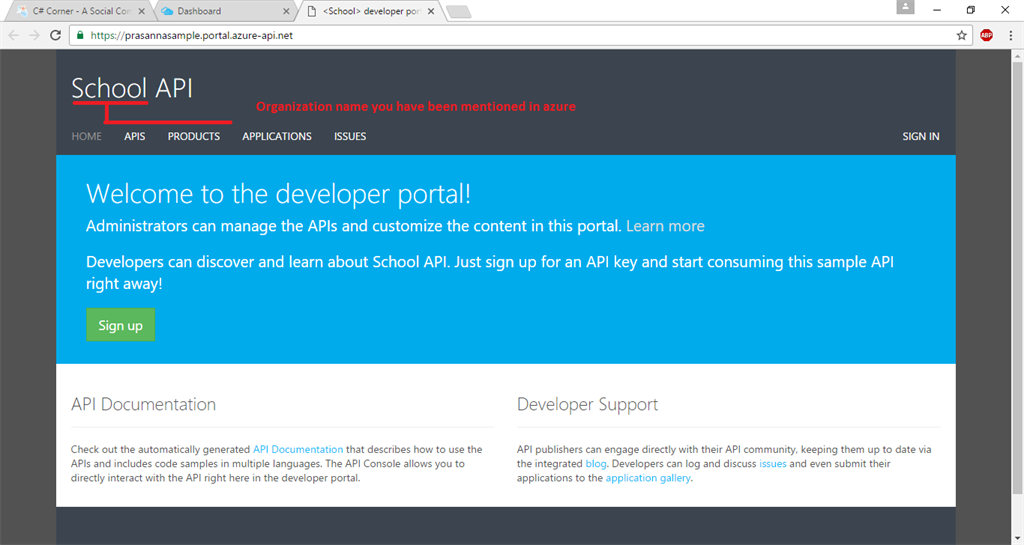Viewport: 1024px width, 545px height.
Task: Click SIGN IN in the header
Action: click(921, 136)
